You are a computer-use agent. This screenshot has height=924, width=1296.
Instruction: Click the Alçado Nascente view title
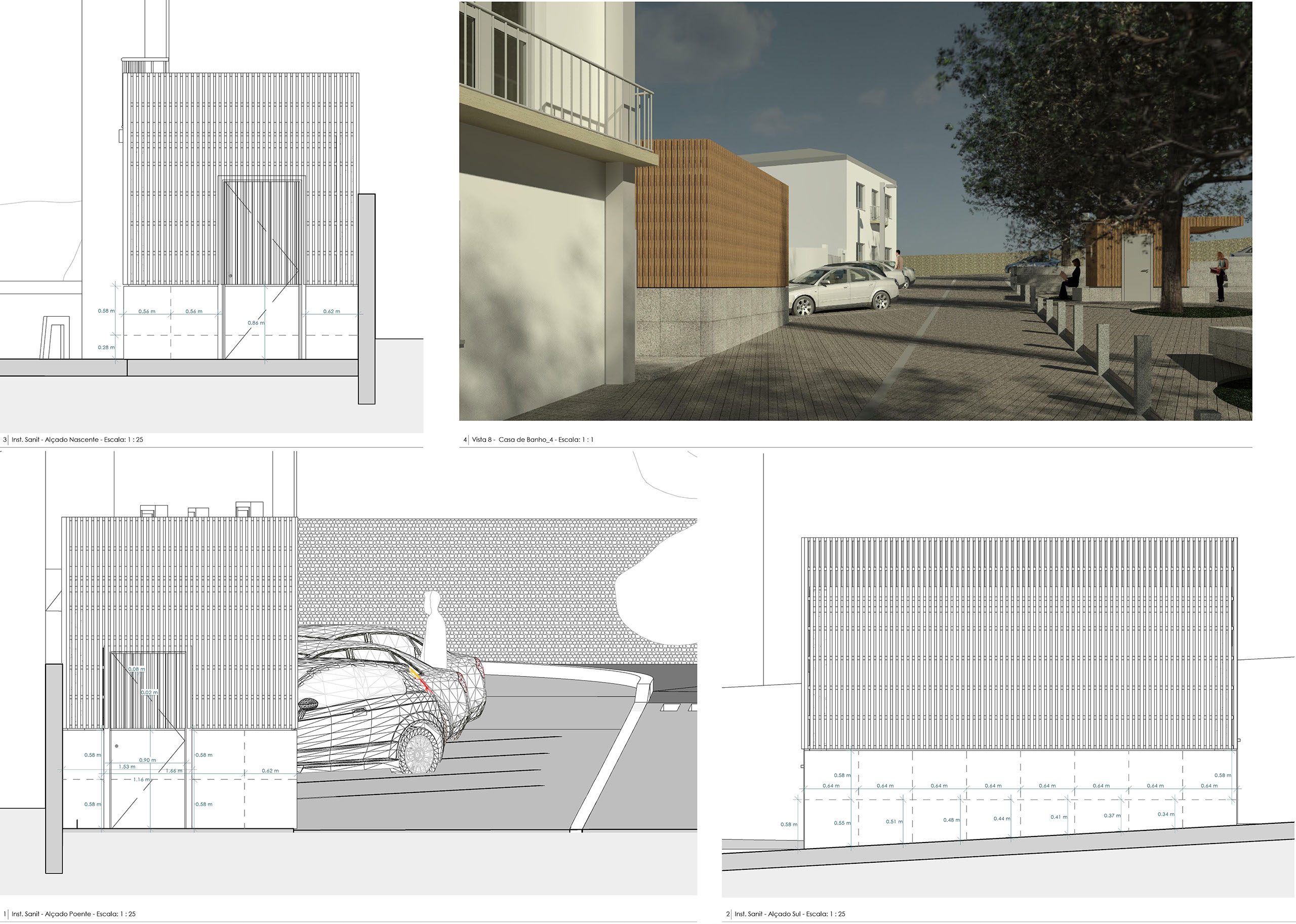pos(77,440)
